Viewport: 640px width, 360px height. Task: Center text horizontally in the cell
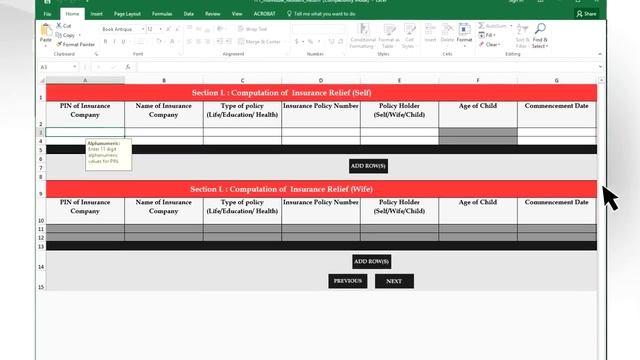[198, 42]
